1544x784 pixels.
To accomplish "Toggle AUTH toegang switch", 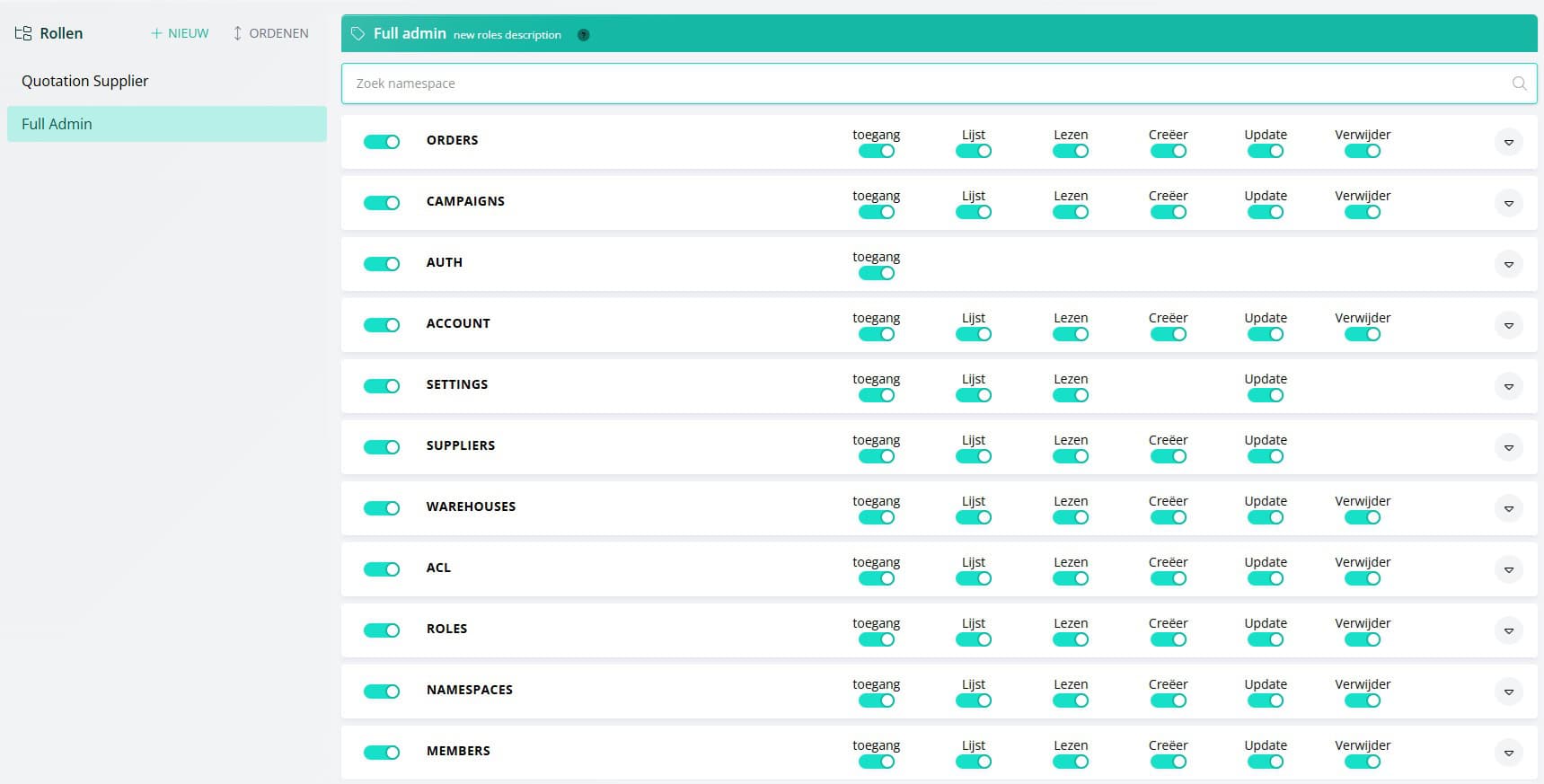I will click(x=876, y=273).
